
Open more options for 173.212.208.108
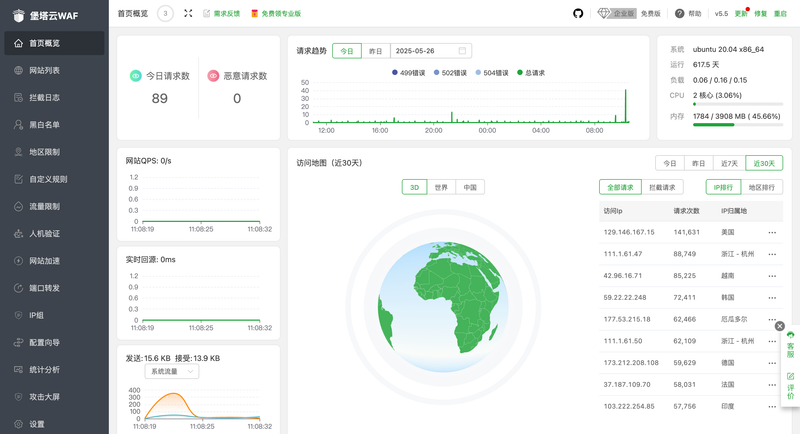point(772,363)
